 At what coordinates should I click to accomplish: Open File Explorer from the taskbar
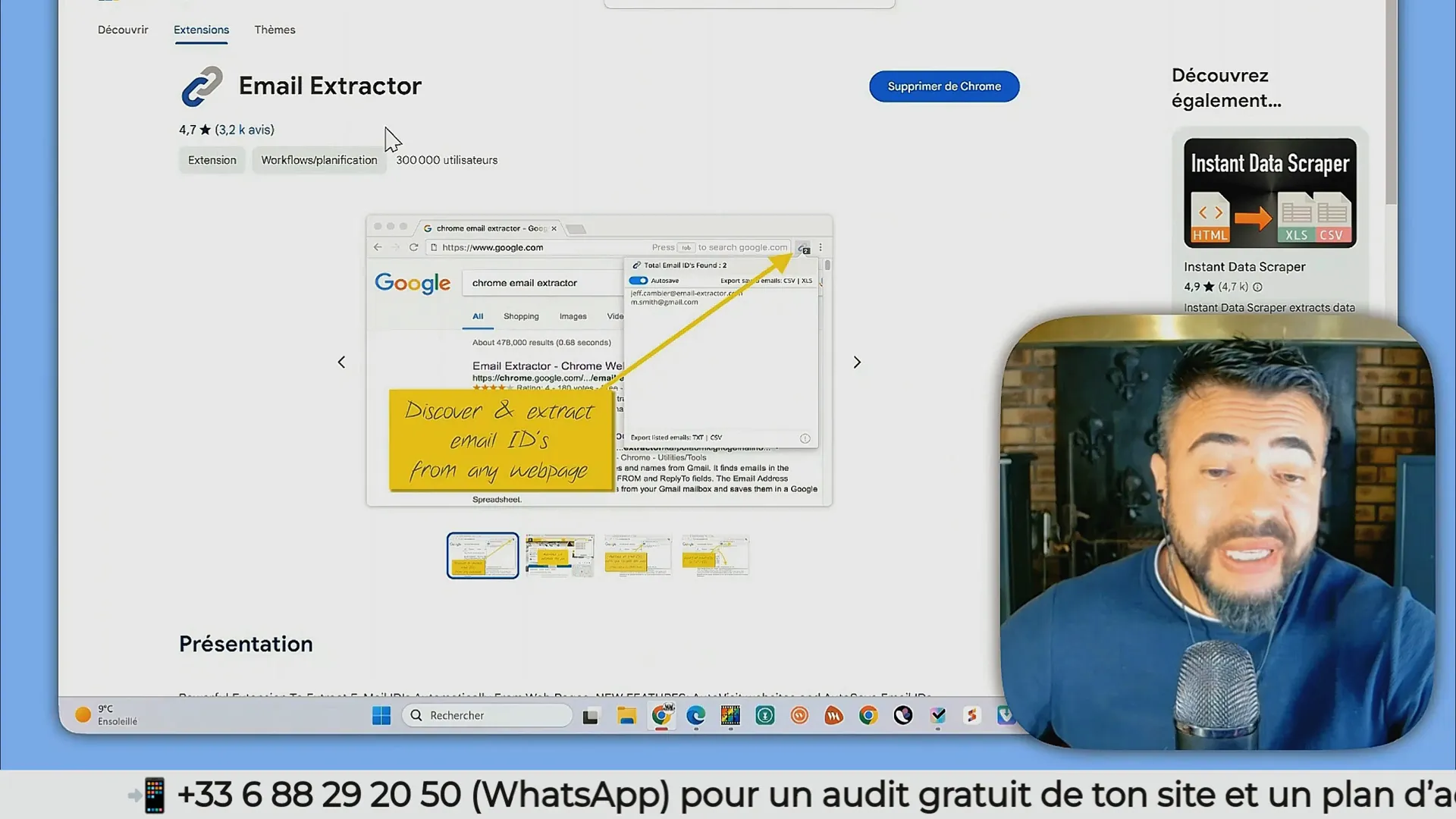(626, 715)
